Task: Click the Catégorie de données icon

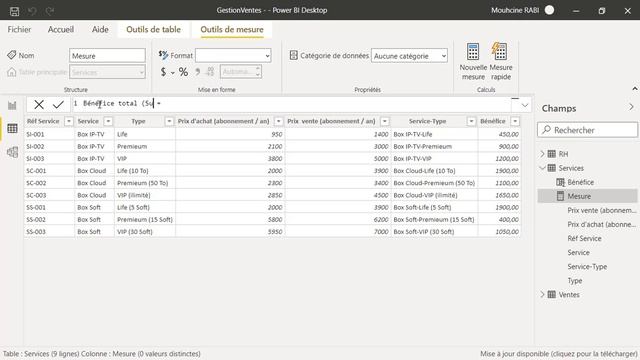Action: click(293, 55)
